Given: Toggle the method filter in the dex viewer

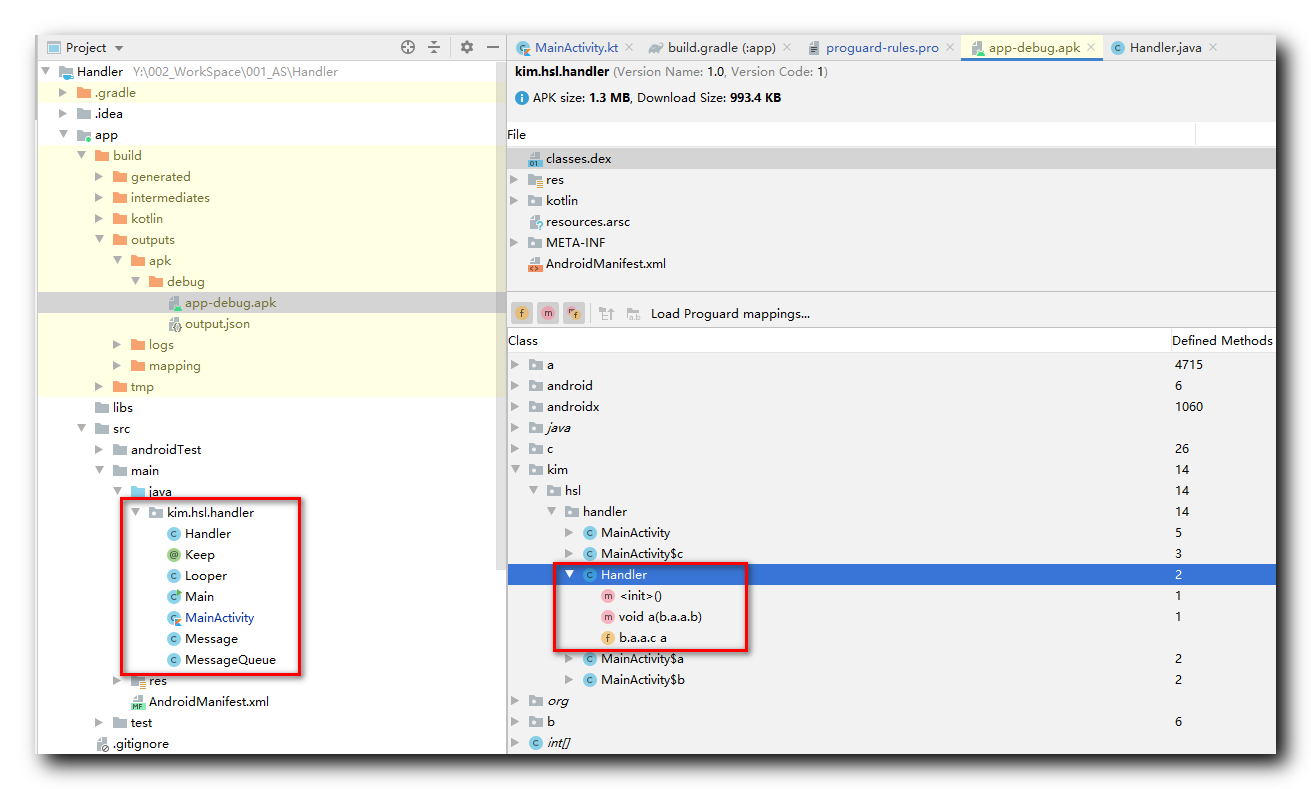Looking at the screenshot, I should (x=548, y=313).
